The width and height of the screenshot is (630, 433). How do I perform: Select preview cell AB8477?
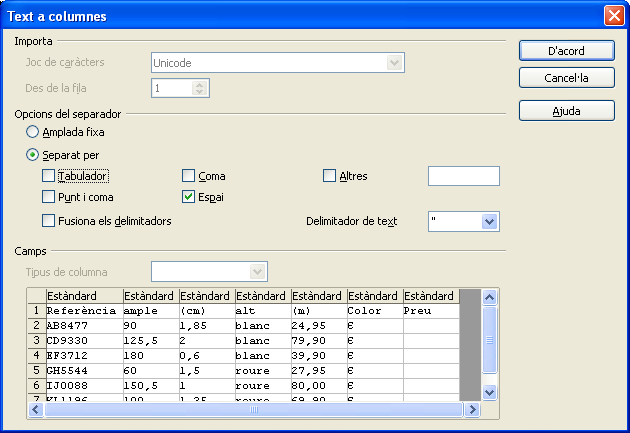(83, 325)
